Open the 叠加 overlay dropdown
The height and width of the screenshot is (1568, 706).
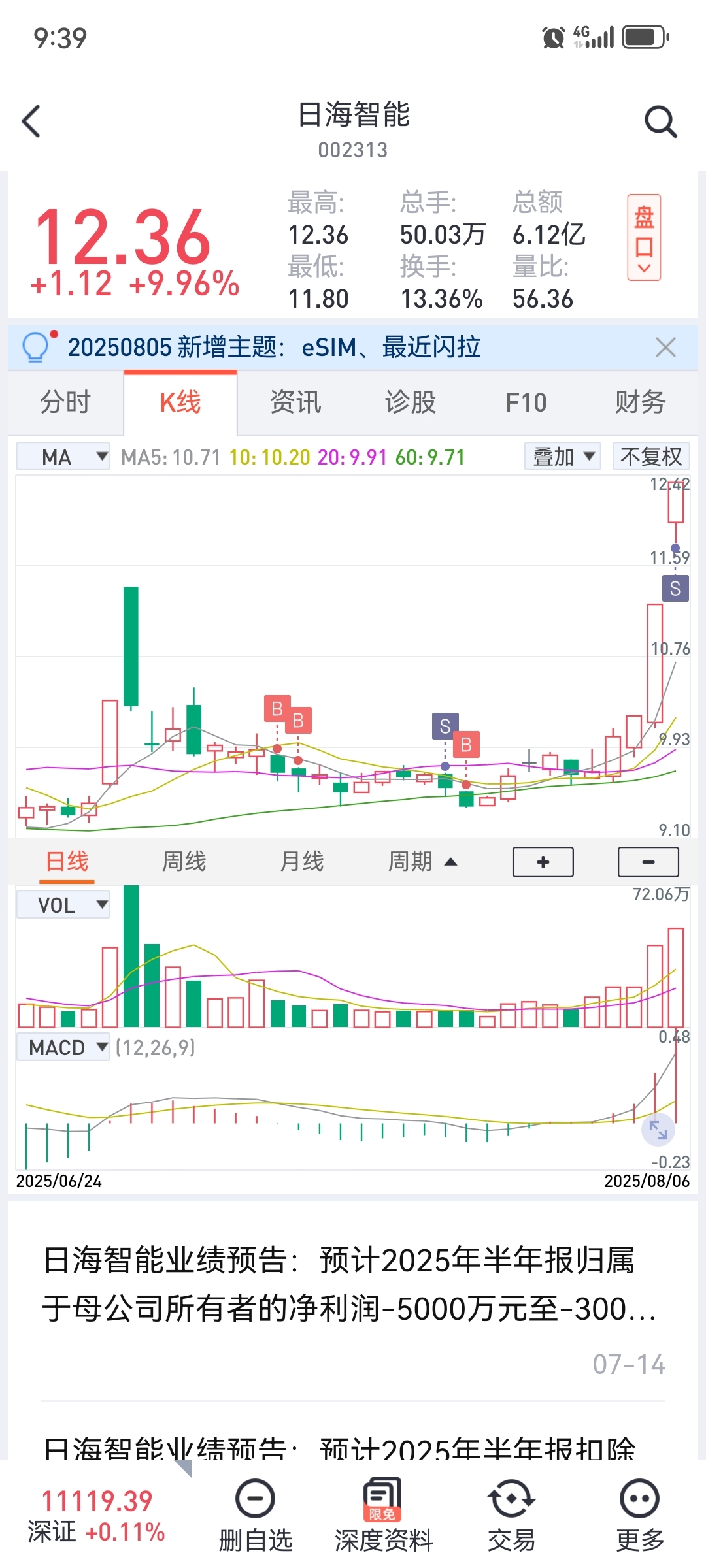(x=563, y=456)
